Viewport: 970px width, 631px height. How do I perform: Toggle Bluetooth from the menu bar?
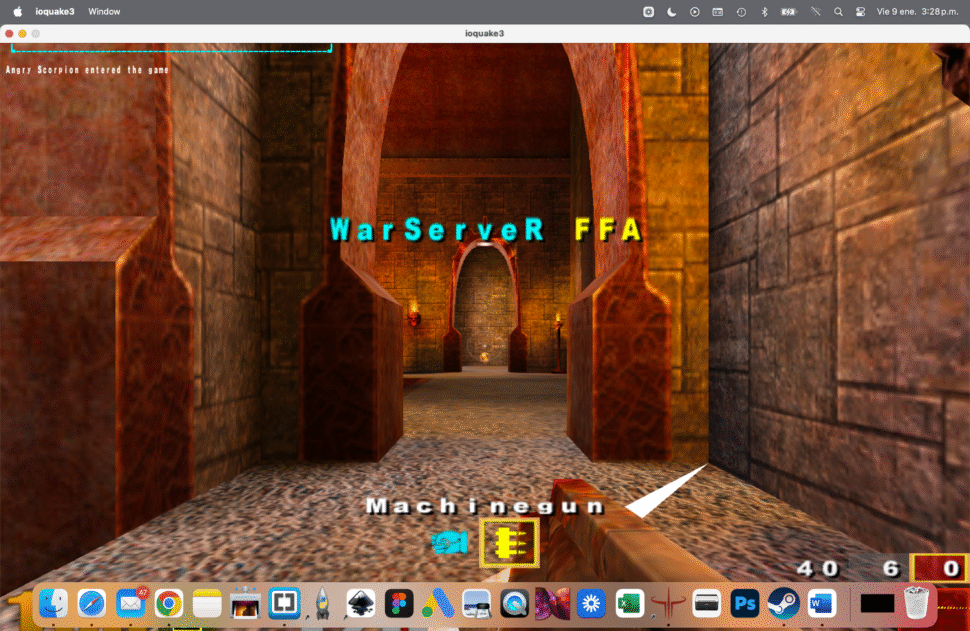(763, 11)
